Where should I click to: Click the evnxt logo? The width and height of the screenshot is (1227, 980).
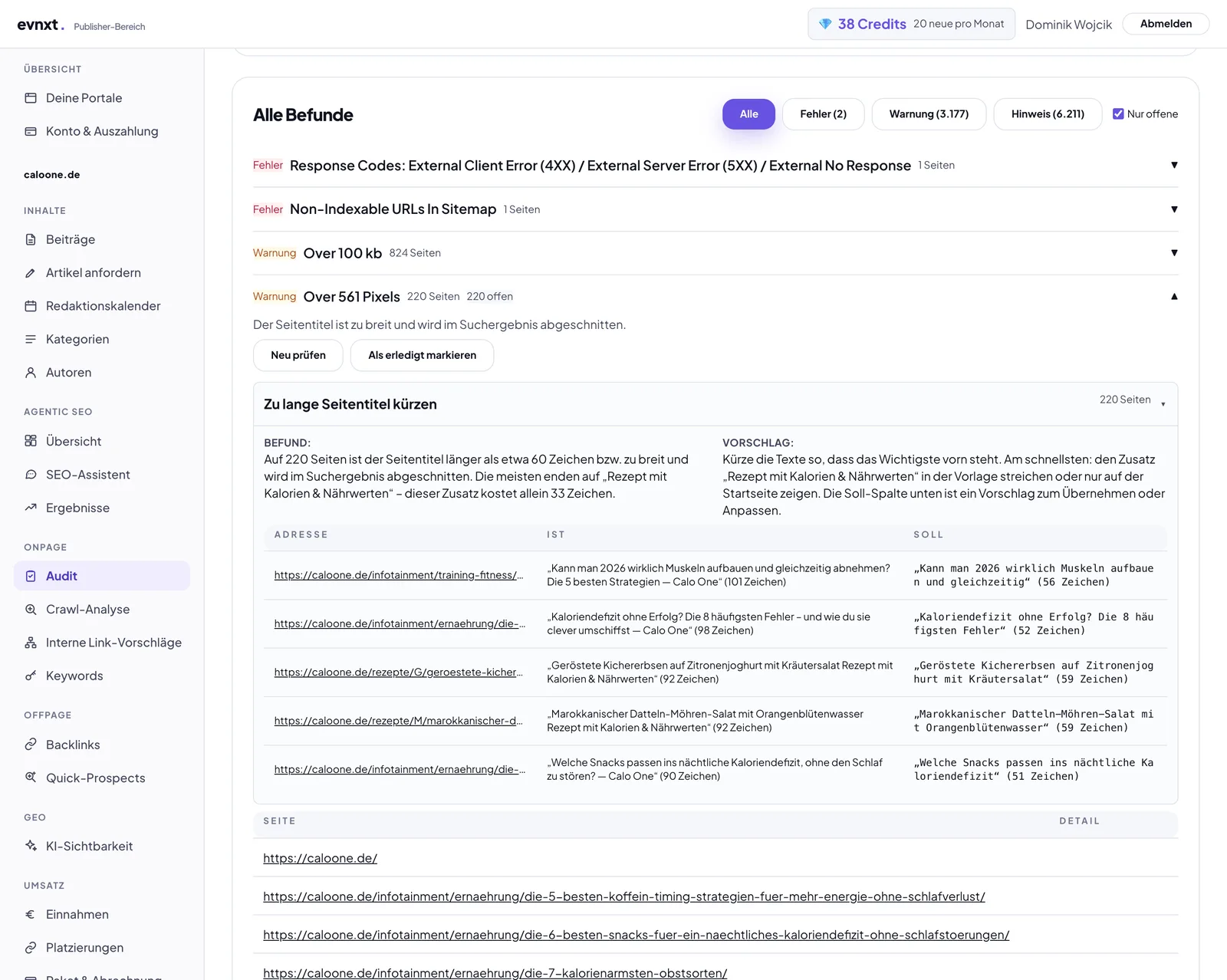[41, 25]
